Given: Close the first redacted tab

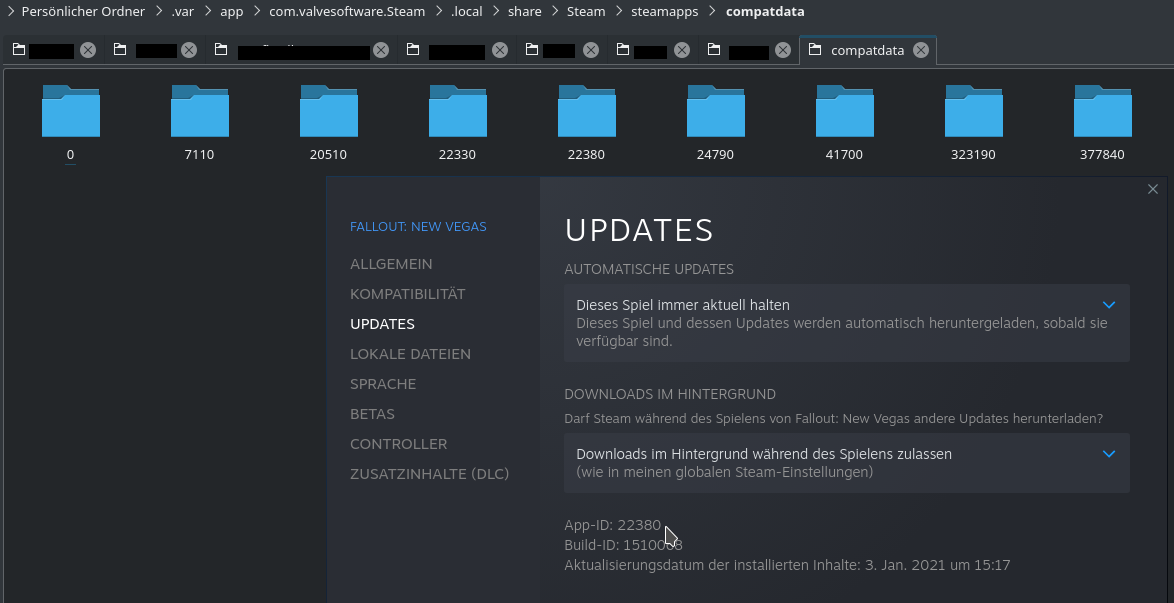Looking at the screenshot, I should (88, 50).
